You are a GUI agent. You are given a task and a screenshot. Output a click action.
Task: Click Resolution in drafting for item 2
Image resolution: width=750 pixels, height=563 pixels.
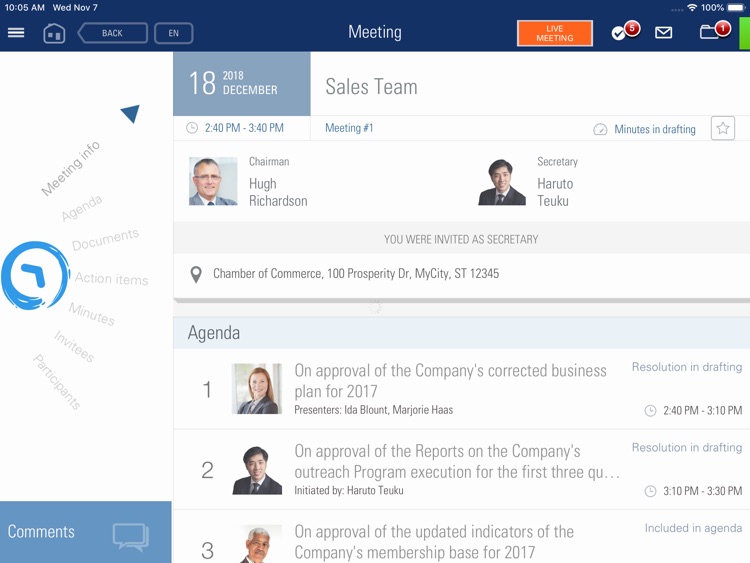pos(687,448)
